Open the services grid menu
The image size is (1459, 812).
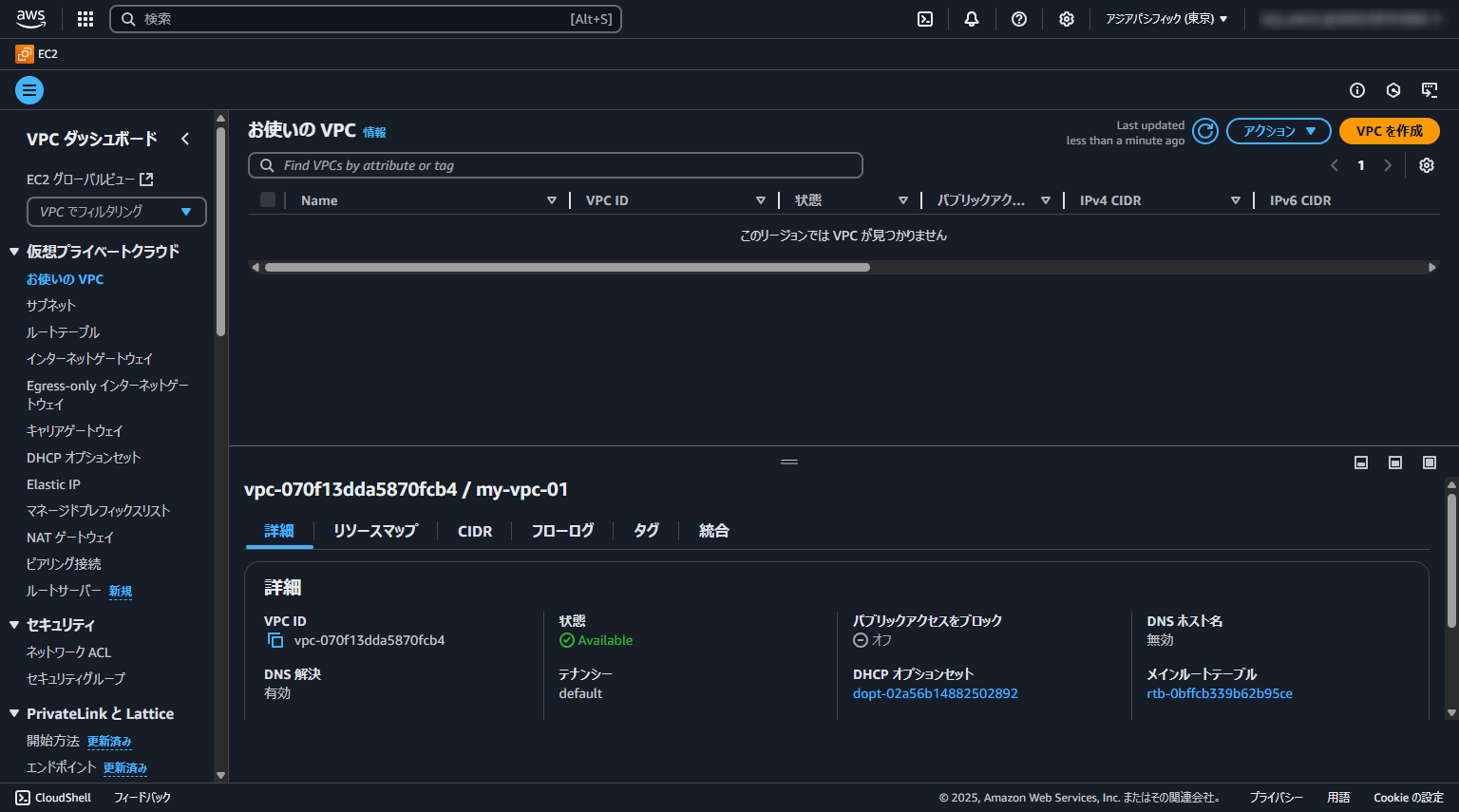[x=85, y=19]
